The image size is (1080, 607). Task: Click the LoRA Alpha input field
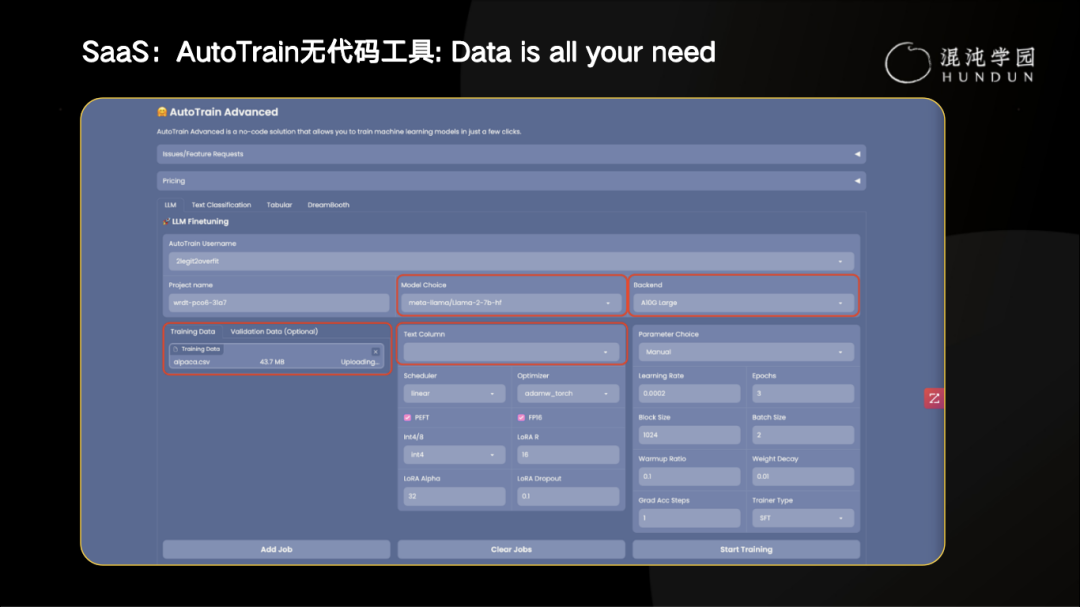pyautogui.click(x=453, y=496)
